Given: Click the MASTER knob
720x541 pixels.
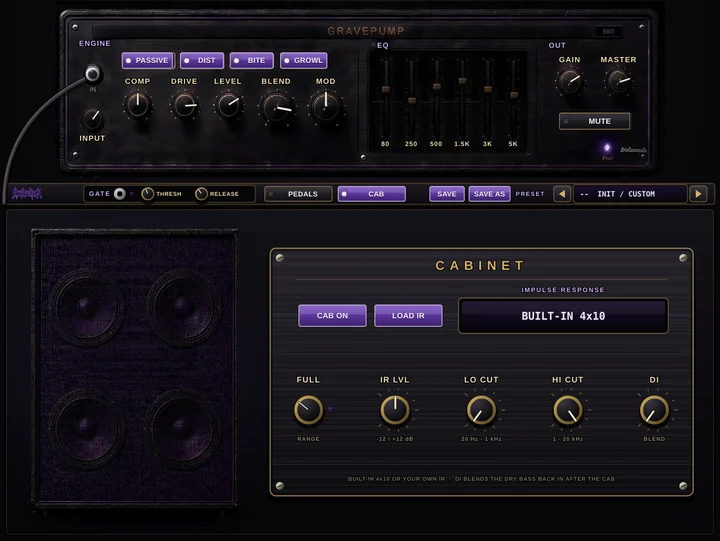Looking at the screenshot, I should pos(619,81).
